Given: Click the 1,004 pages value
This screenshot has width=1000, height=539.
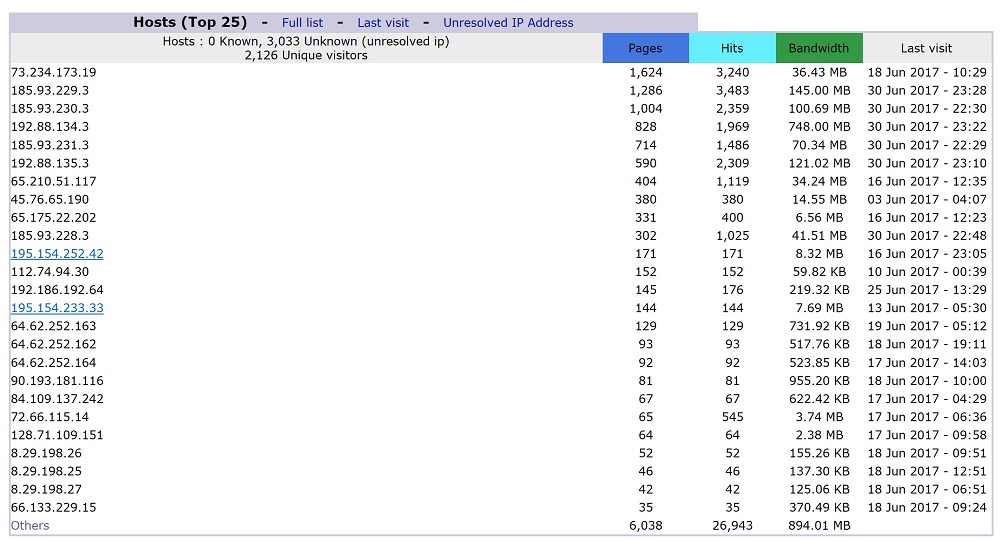Looking at the screenshot, I should (x=645, y=109).
